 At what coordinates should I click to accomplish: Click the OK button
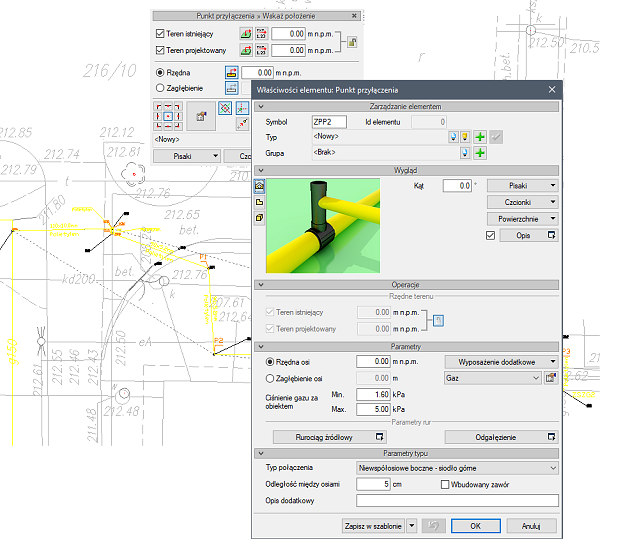[x=476, y=526]
